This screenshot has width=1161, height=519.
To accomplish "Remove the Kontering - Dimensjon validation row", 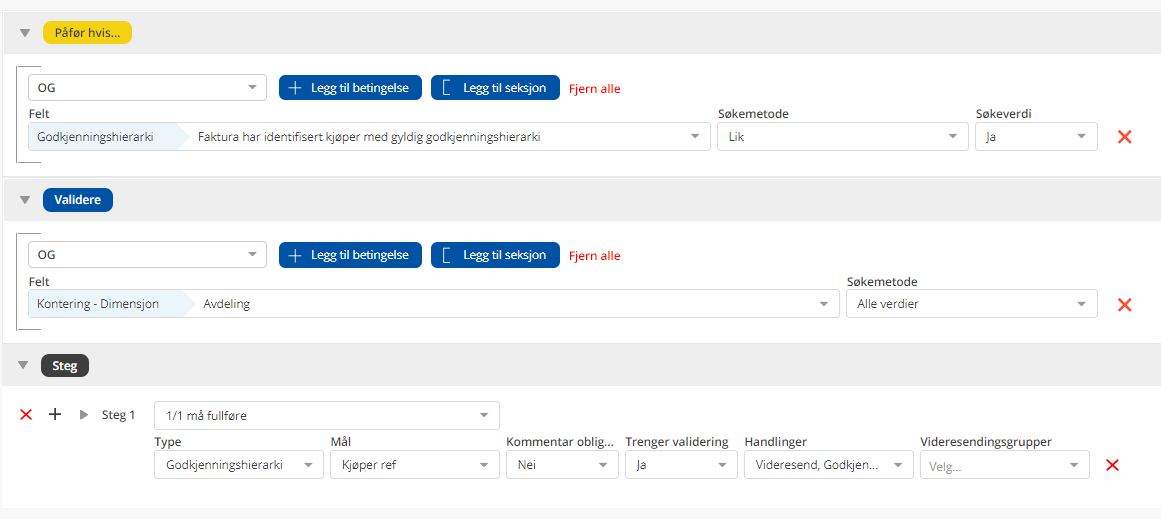I will [1124, 304].
